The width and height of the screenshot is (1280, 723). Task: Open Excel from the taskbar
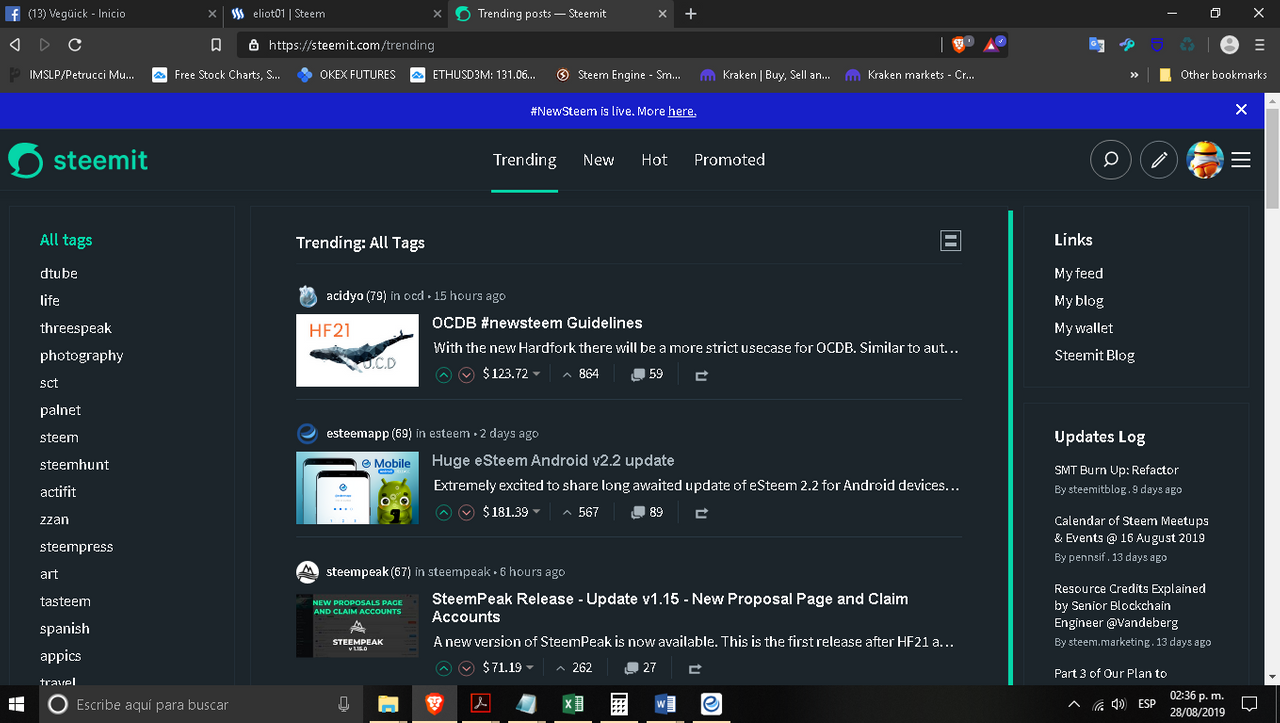pos(573,704)
